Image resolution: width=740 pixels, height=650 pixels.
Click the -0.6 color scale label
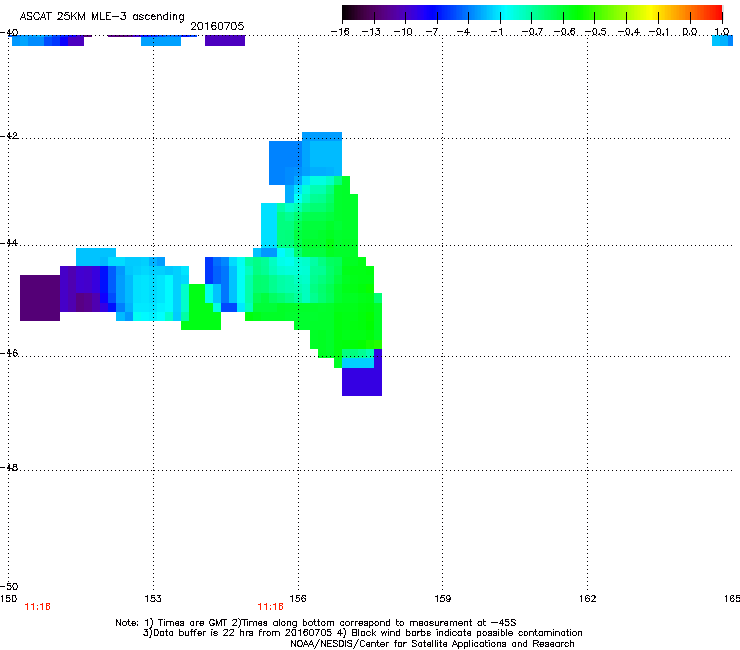tap(564, 32)
